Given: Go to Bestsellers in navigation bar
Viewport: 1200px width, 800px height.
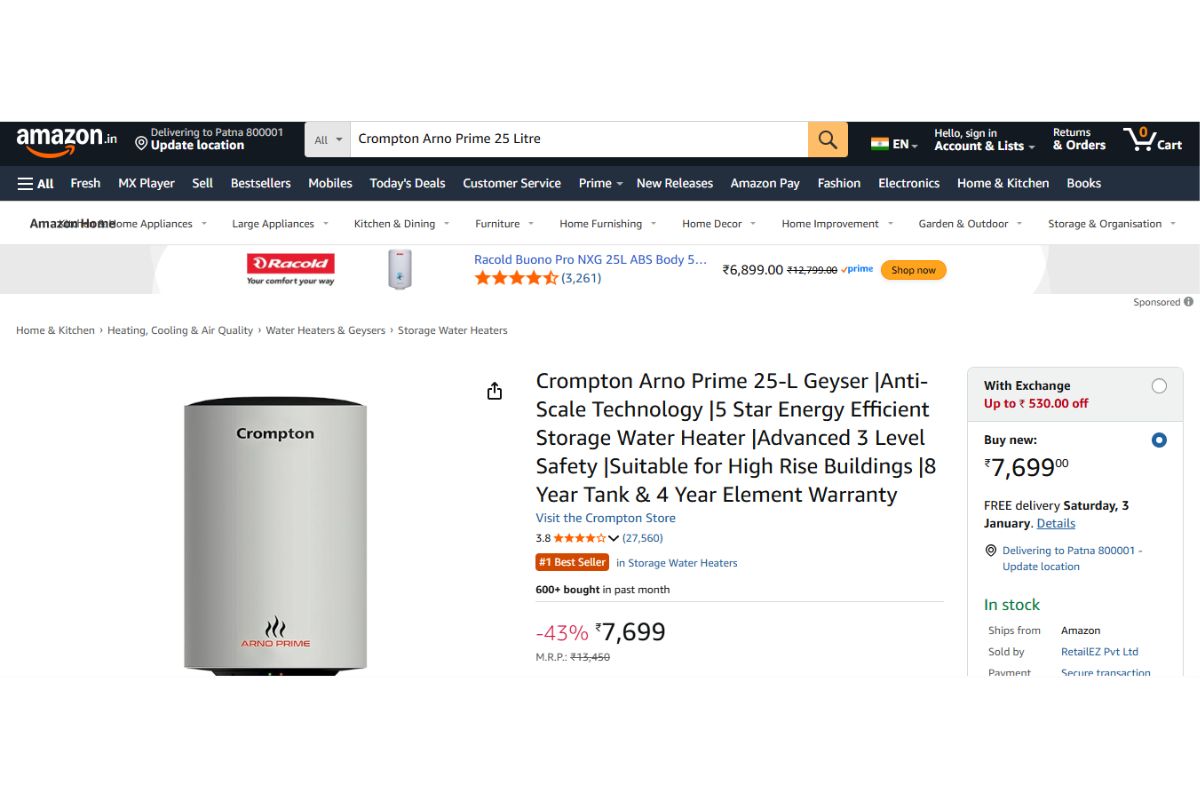Looking at the screenshot, I should pos(260,183).
